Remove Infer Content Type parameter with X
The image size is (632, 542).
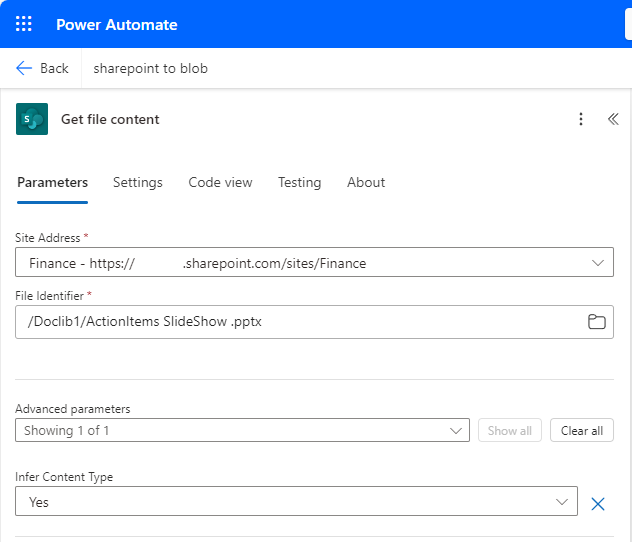(x=598, y=504)
